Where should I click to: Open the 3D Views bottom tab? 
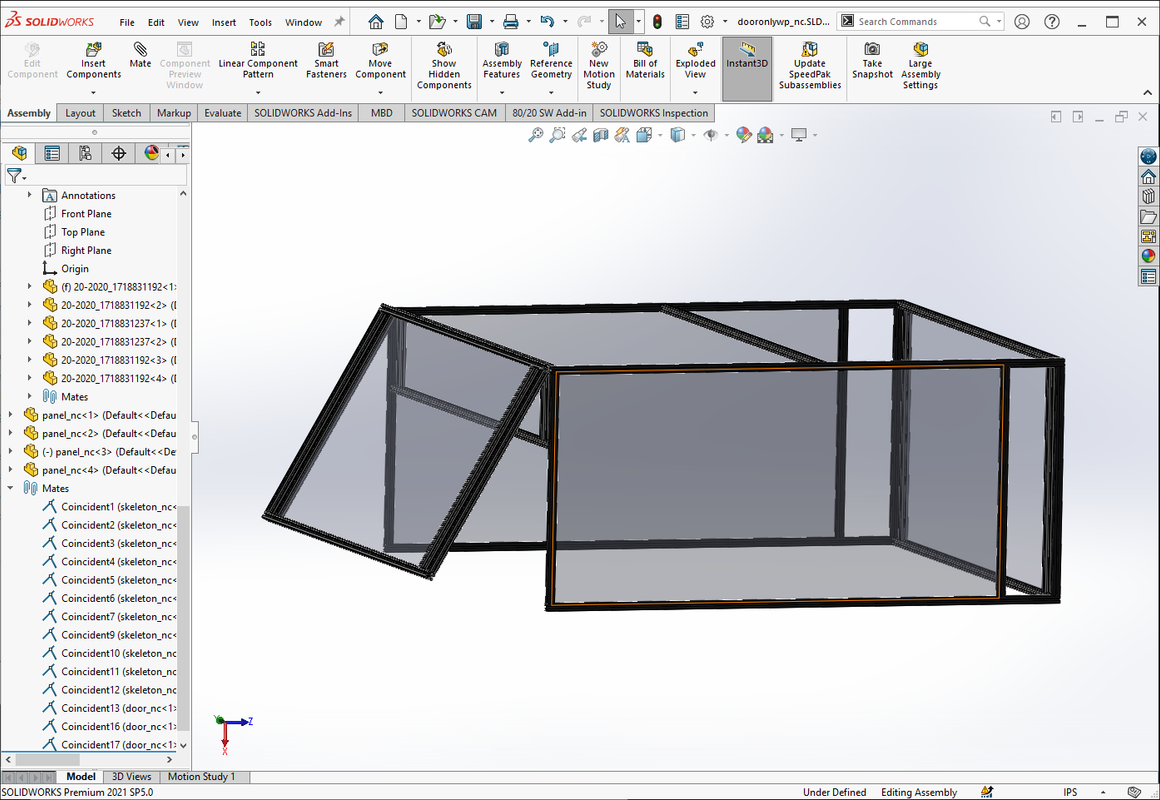[131, 776]
